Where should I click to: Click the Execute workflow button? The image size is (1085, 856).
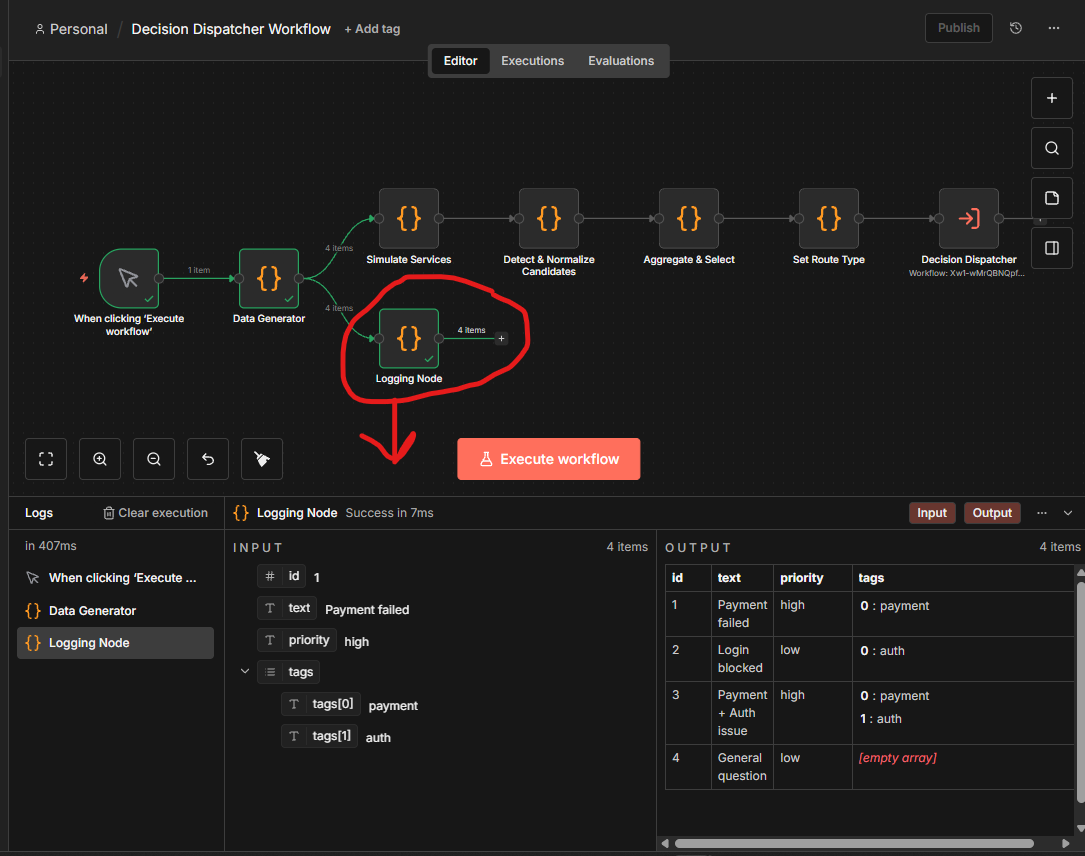(548, 458)
